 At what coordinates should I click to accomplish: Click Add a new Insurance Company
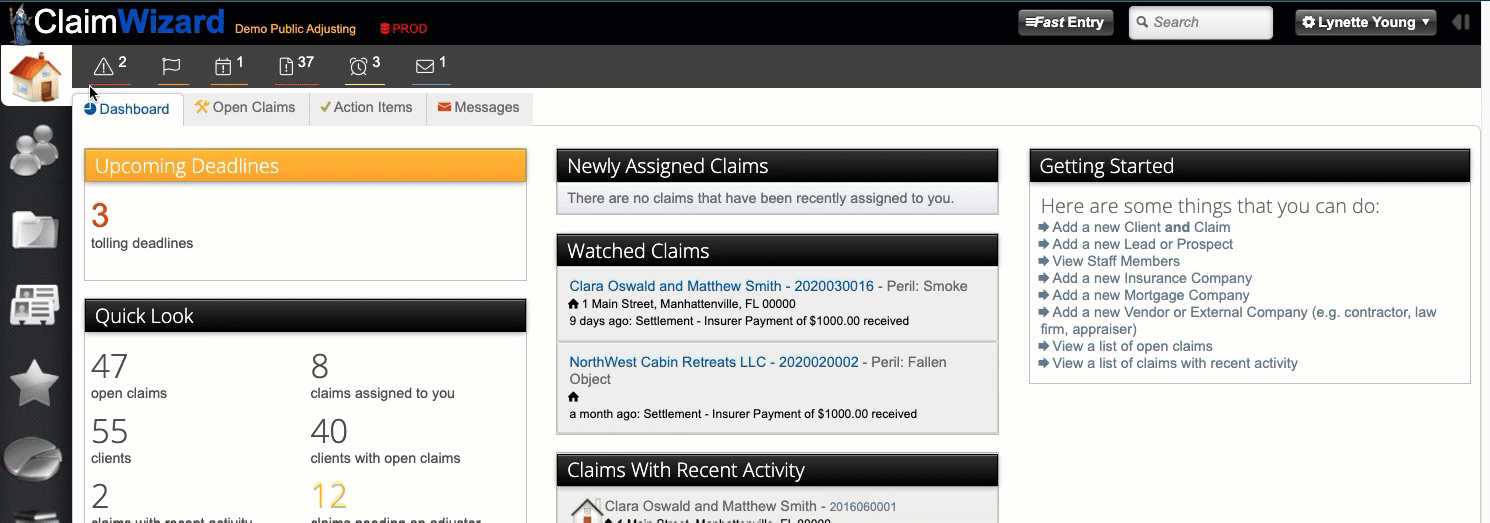1152,278
